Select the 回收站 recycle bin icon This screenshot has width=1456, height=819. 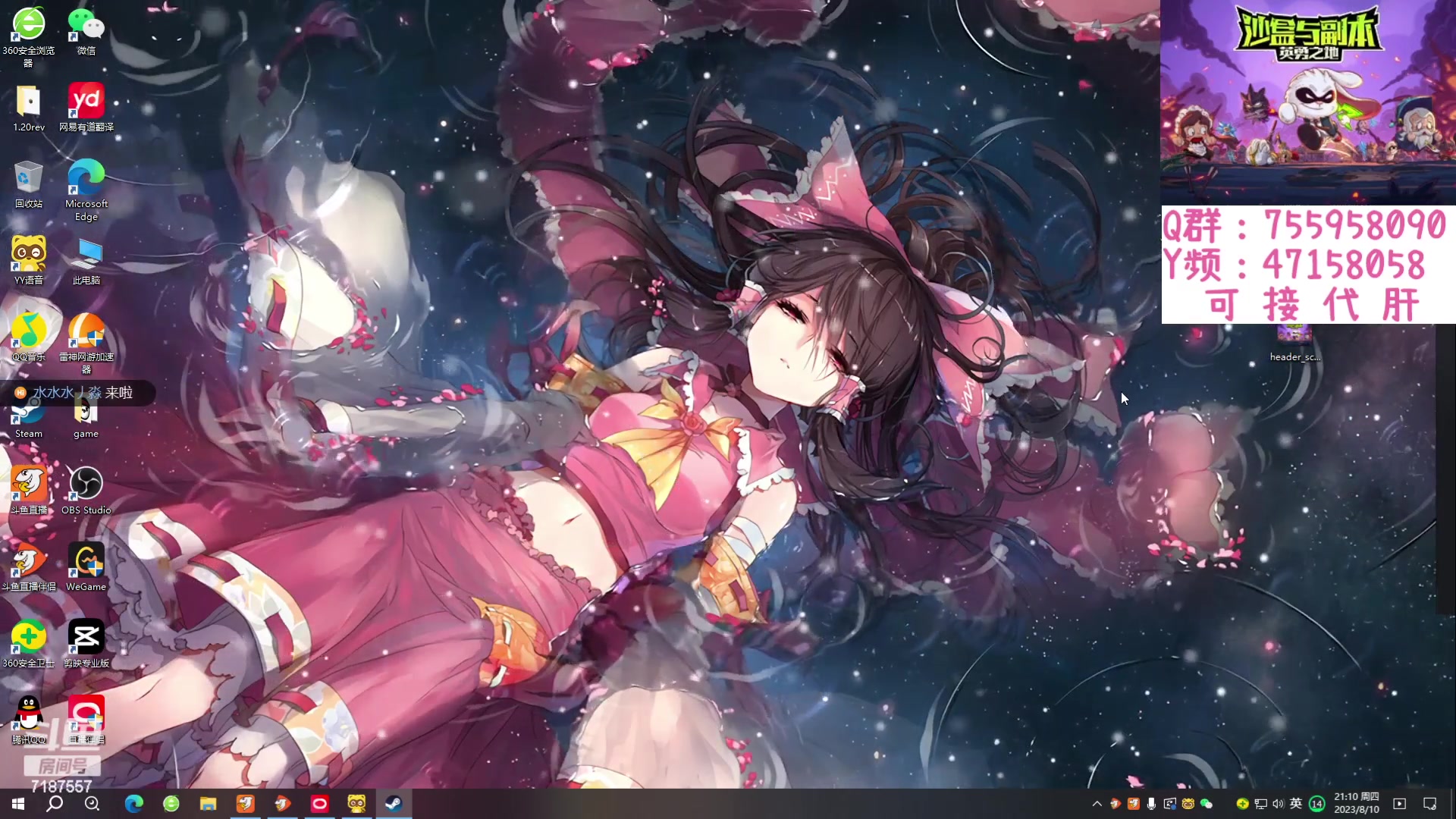tap(29, 184)
